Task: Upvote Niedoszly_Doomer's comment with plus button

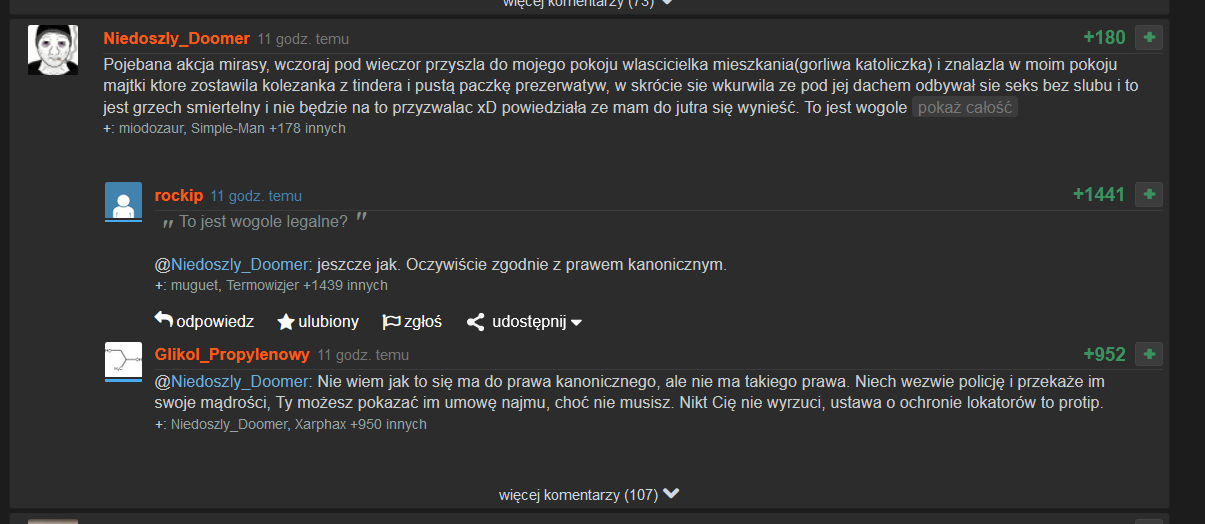Action: click(1149, 38)
